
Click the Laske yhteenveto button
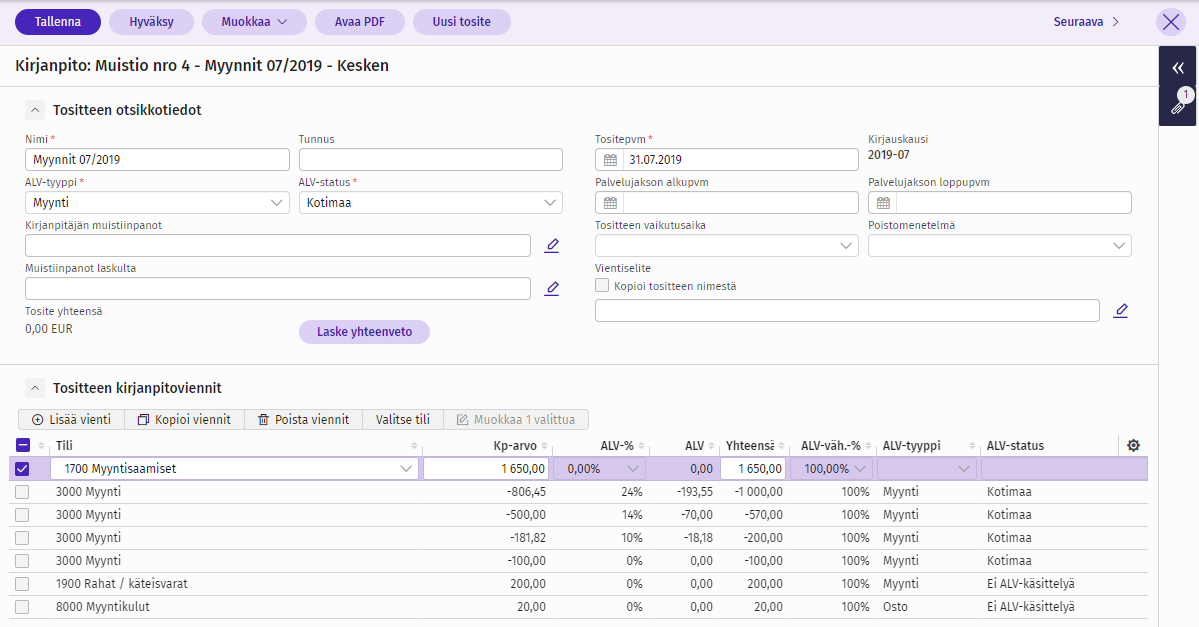point(364,332)
